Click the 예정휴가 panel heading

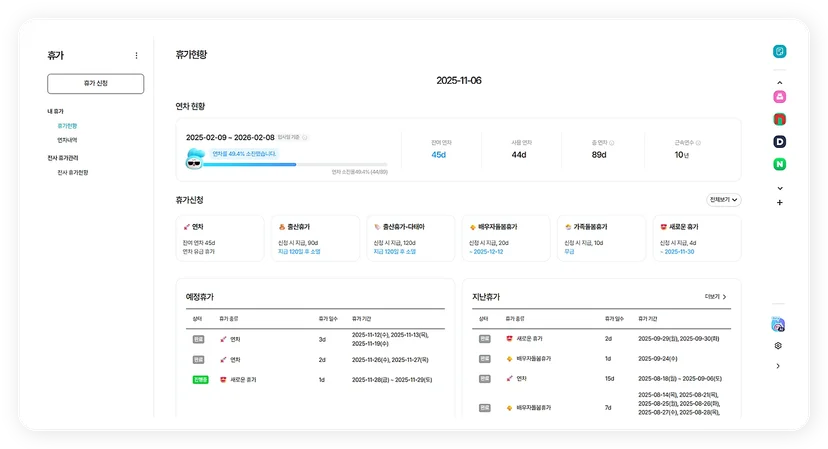tap(200, 297)
